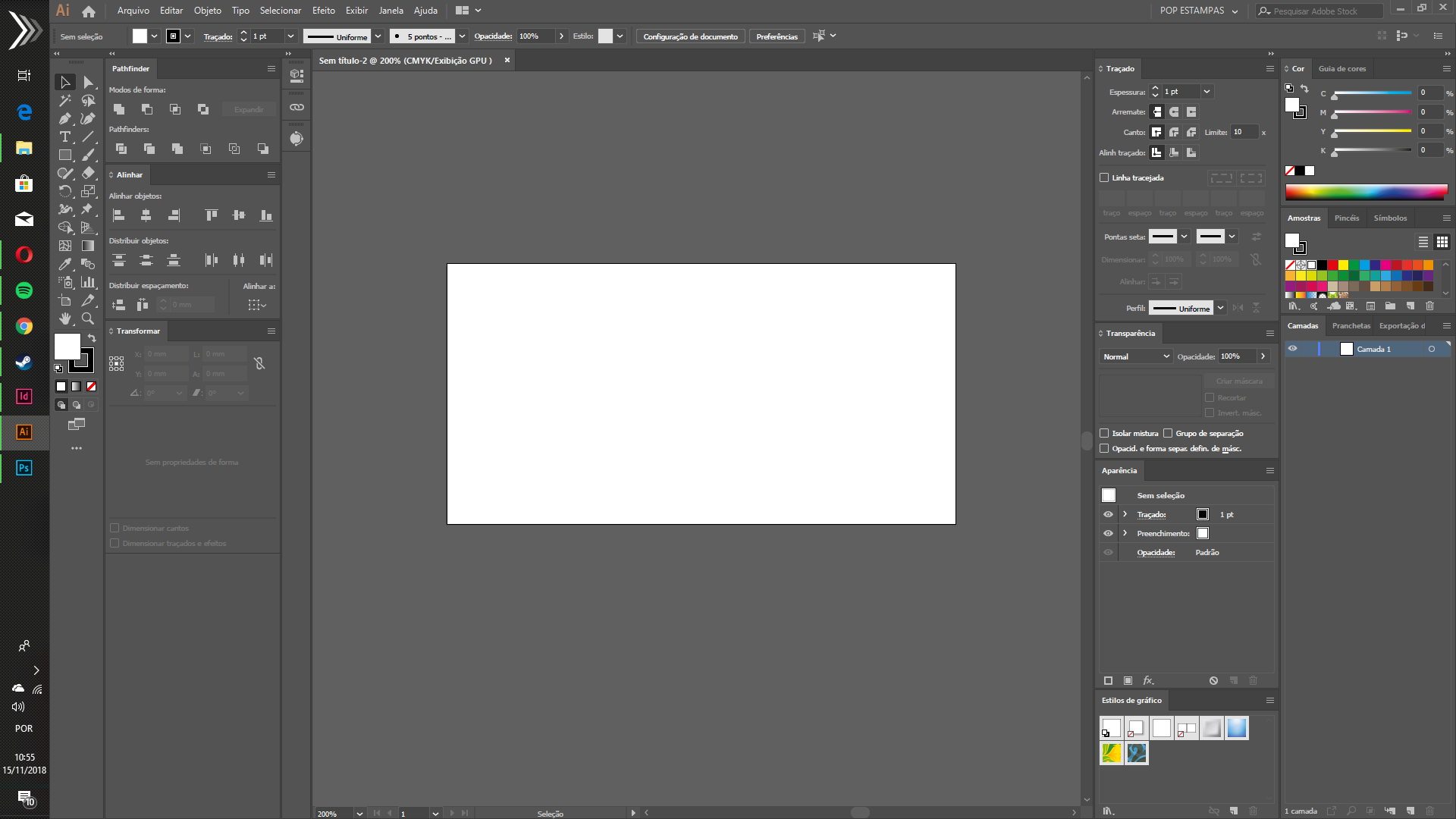
Task: Select the Type tool
Action: coord(65,137)
